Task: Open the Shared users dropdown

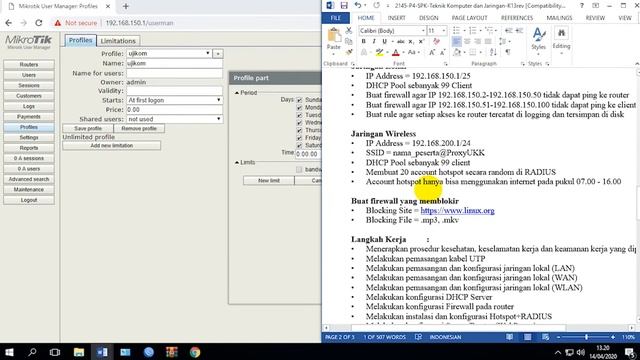Action: click(x=174, y=119)
